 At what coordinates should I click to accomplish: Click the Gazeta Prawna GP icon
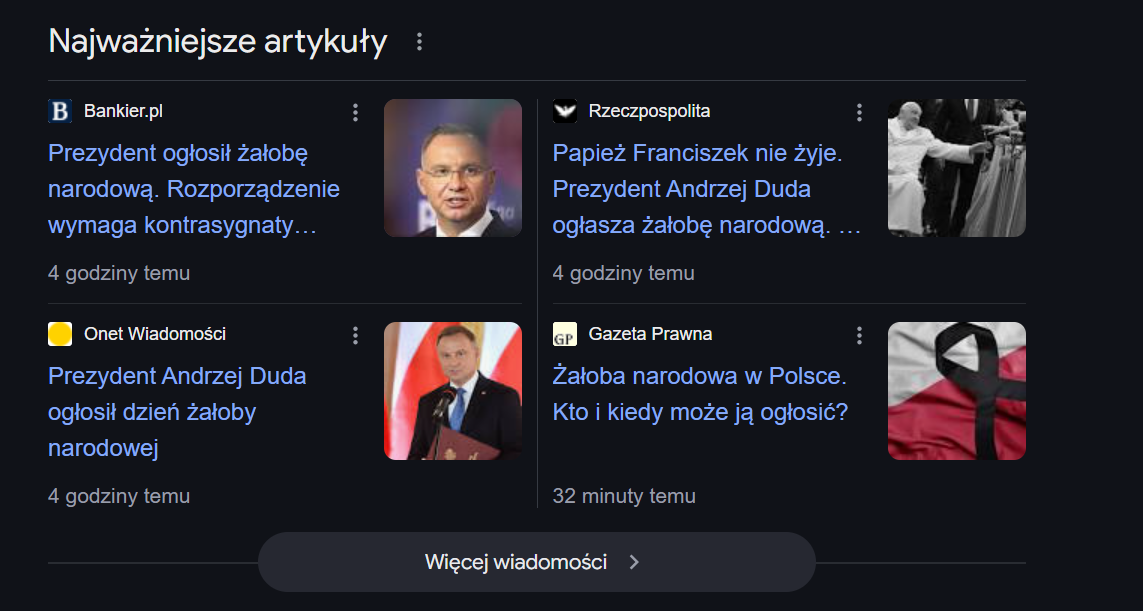click(565, 334)
